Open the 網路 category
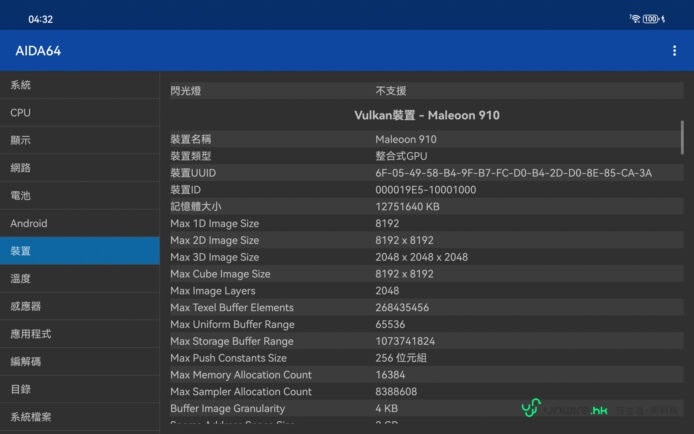694x434 pixels. coord(80,168)
